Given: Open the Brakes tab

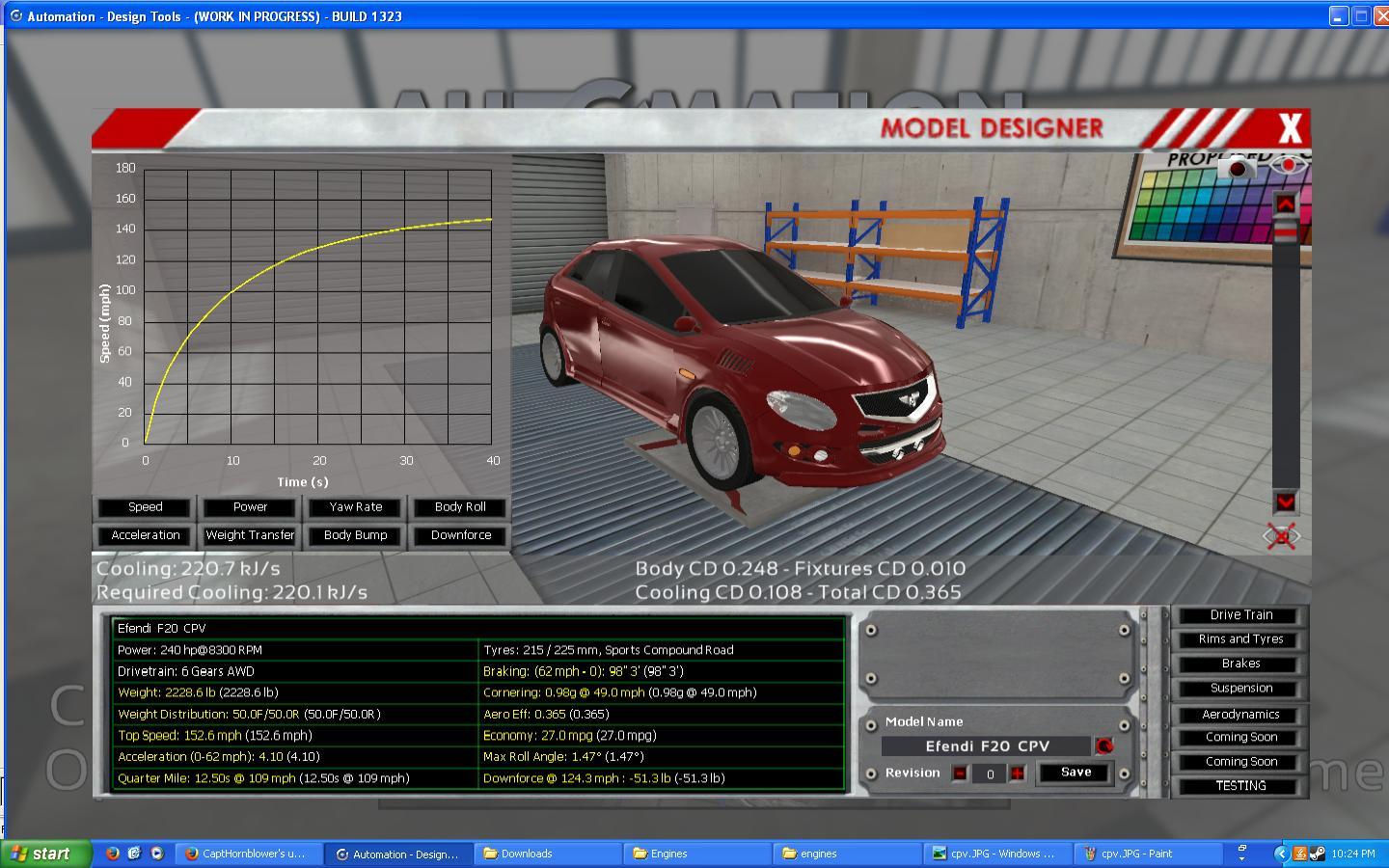Looking at the screenshot, I should click(x=1240, y=664).
